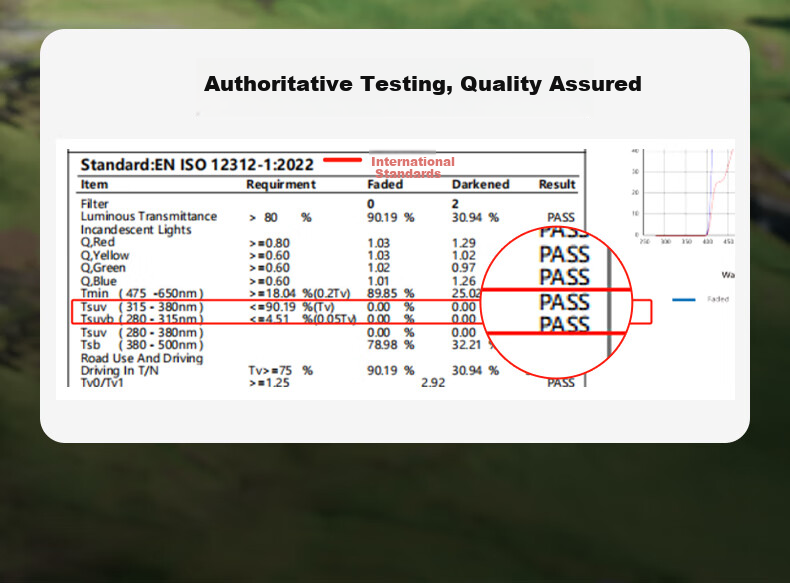Click the ">=1.25" requirement for Tv0/Tv1
This screenshot has height=583, width=790.
pos(270,383)
